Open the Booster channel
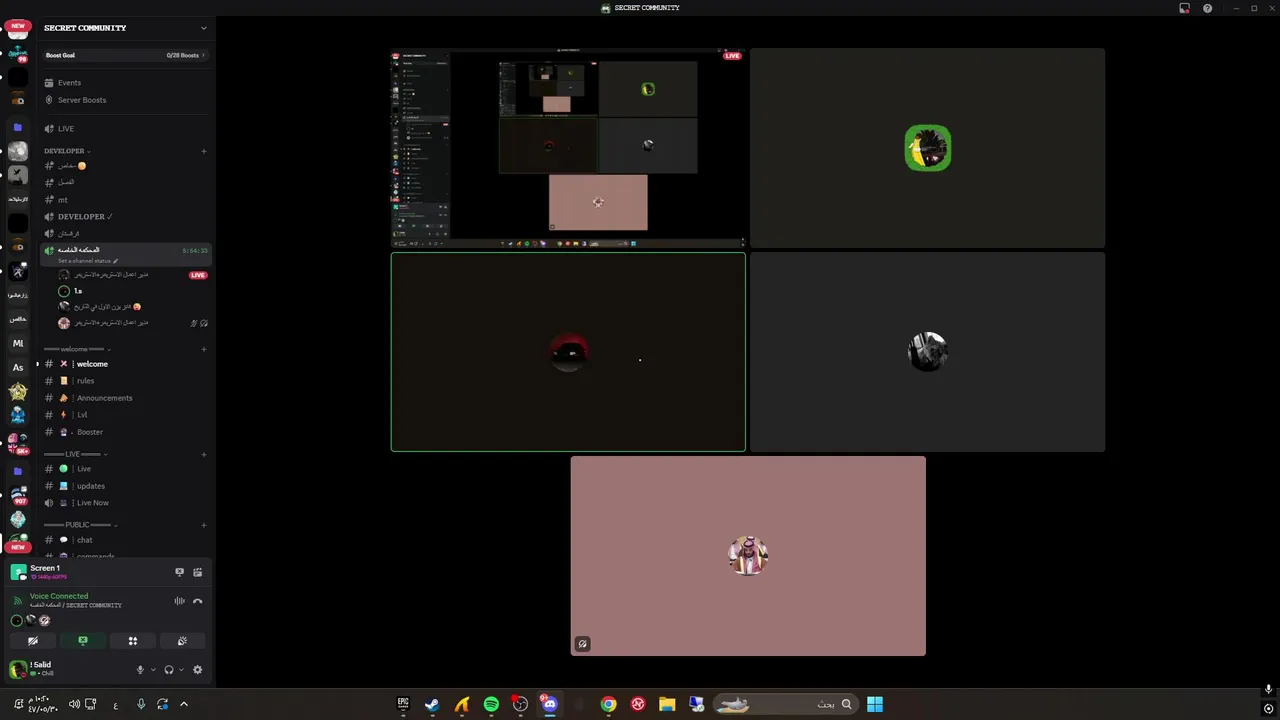Screen dimensions: 1280x720 tap(125, 432)
